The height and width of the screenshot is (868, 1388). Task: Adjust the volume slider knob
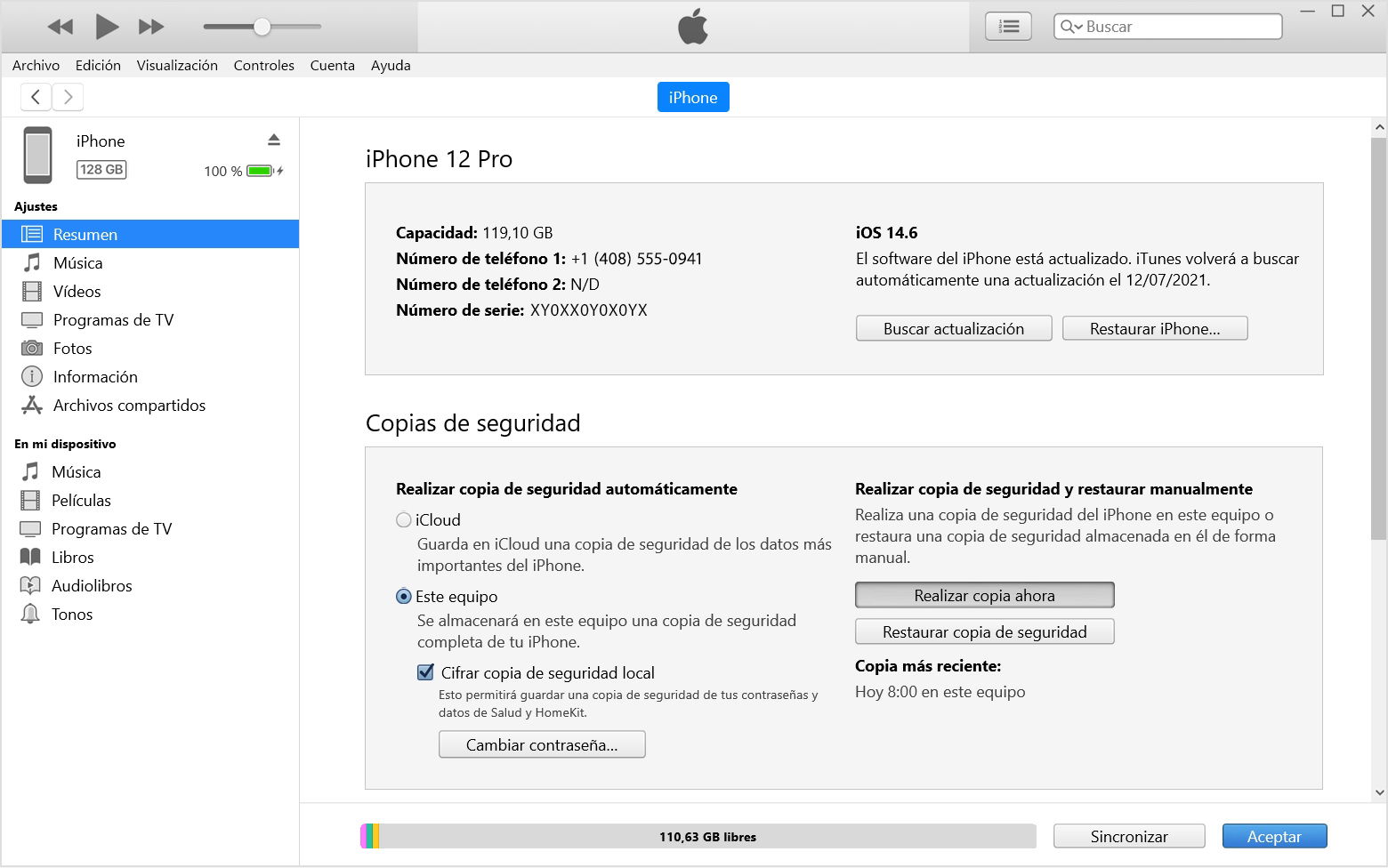click(262, 27)
